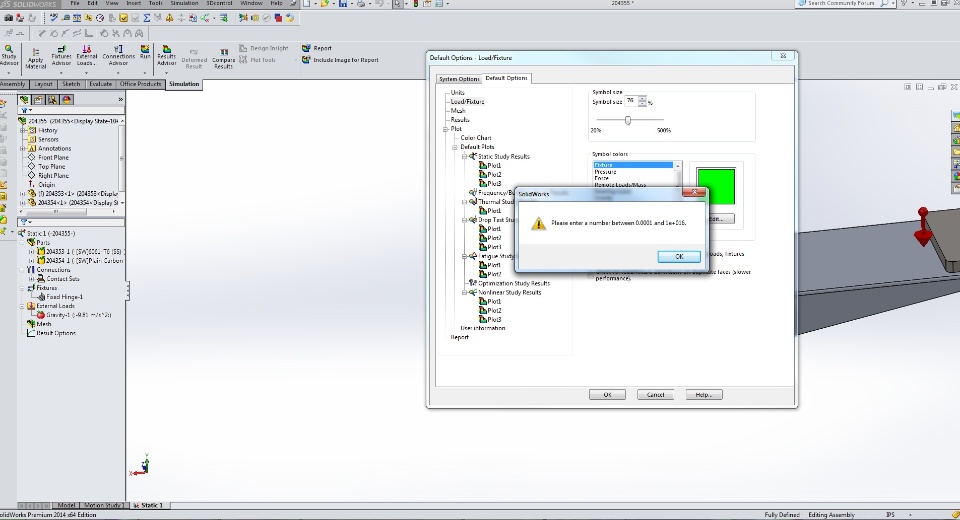Click the camera icon in the top toolbar
The width and height of the screenshot is (960, 520).
tap(9, 18)
